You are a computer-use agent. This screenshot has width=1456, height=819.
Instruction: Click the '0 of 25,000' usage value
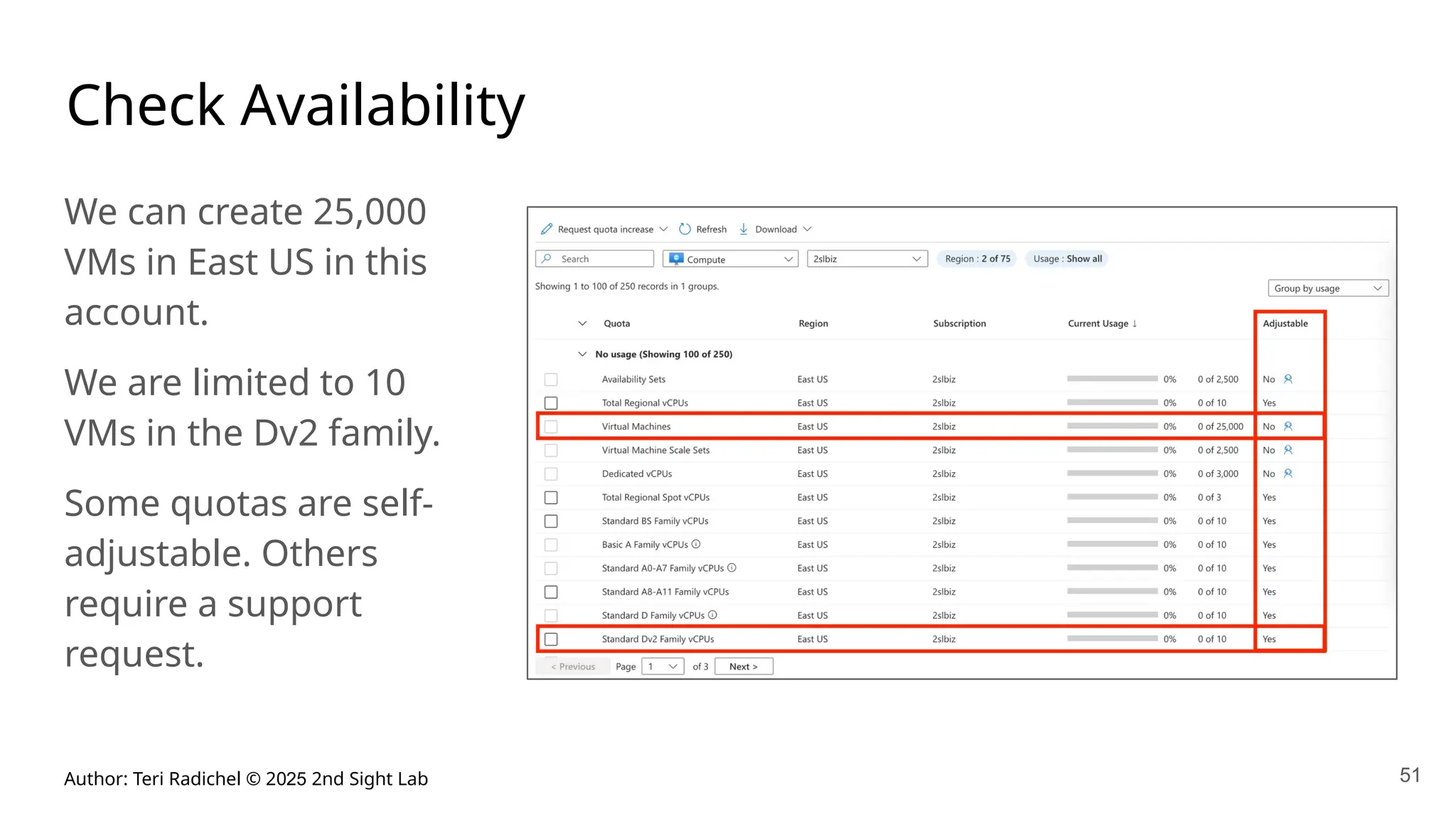tap(1221, 427)
